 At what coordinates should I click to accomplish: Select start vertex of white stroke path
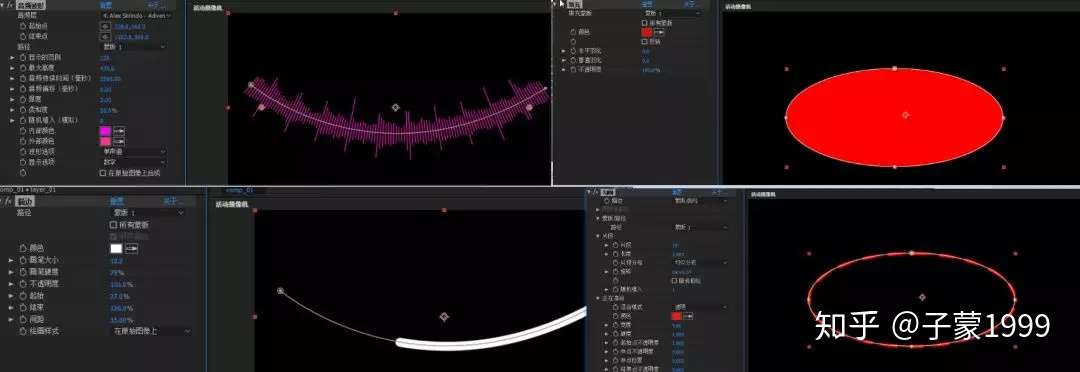point(280,291)
